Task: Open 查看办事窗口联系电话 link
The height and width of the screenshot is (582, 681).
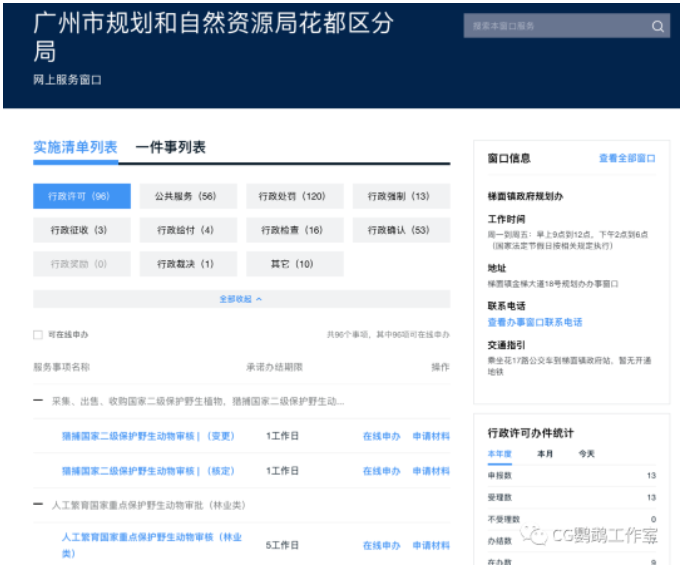Action: [x=534, y=323]
